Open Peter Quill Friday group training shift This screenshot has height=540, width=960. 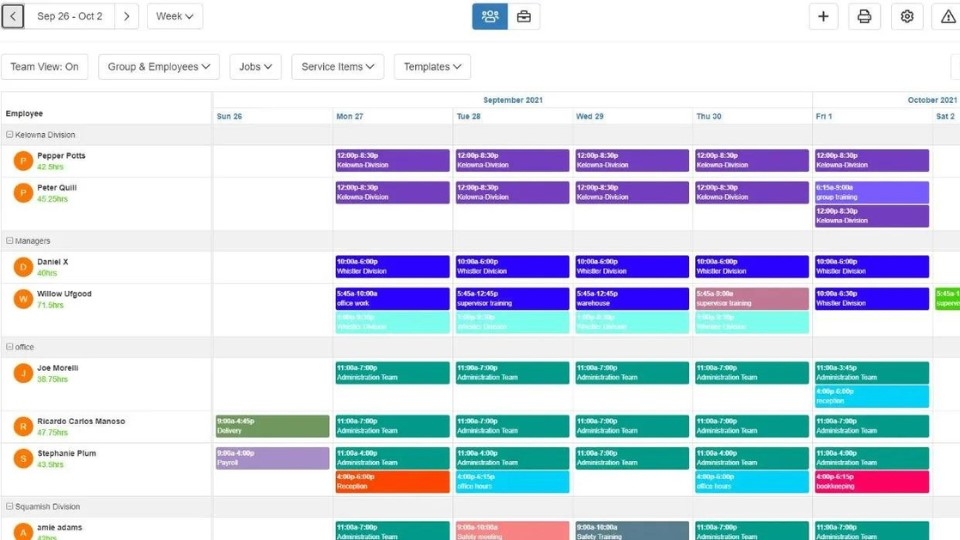click(872, 192)
